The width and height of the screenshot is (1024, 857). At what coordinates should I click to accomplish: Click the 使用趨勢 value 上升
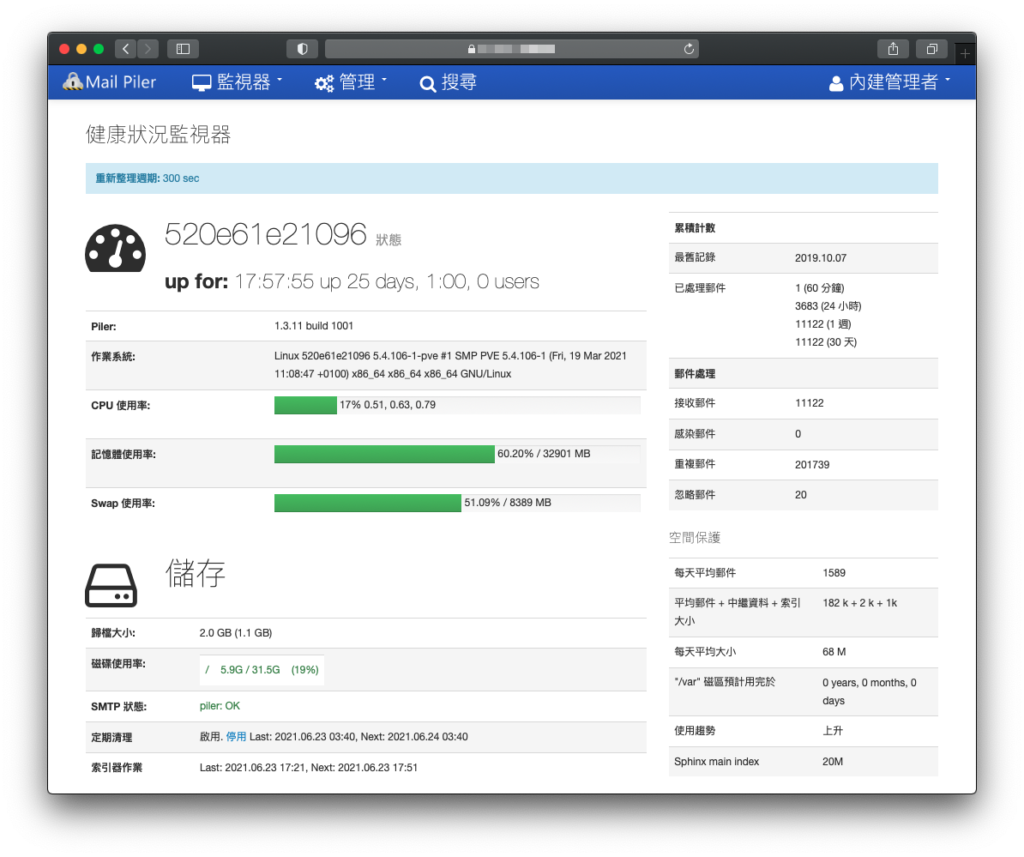[x=833, y=731]
